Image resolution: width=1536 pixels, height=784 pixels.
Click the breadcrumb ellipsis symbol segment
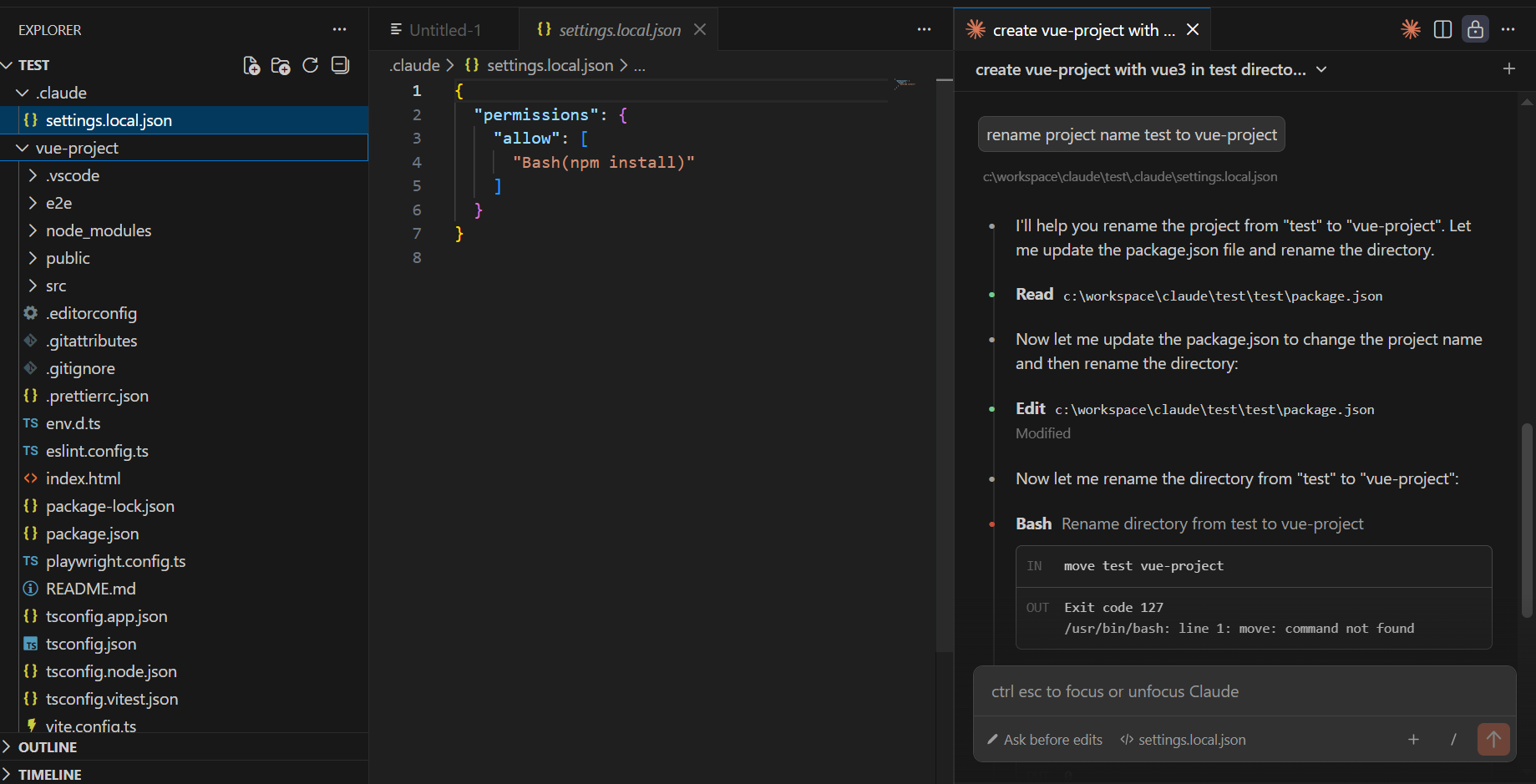point(640,65)
